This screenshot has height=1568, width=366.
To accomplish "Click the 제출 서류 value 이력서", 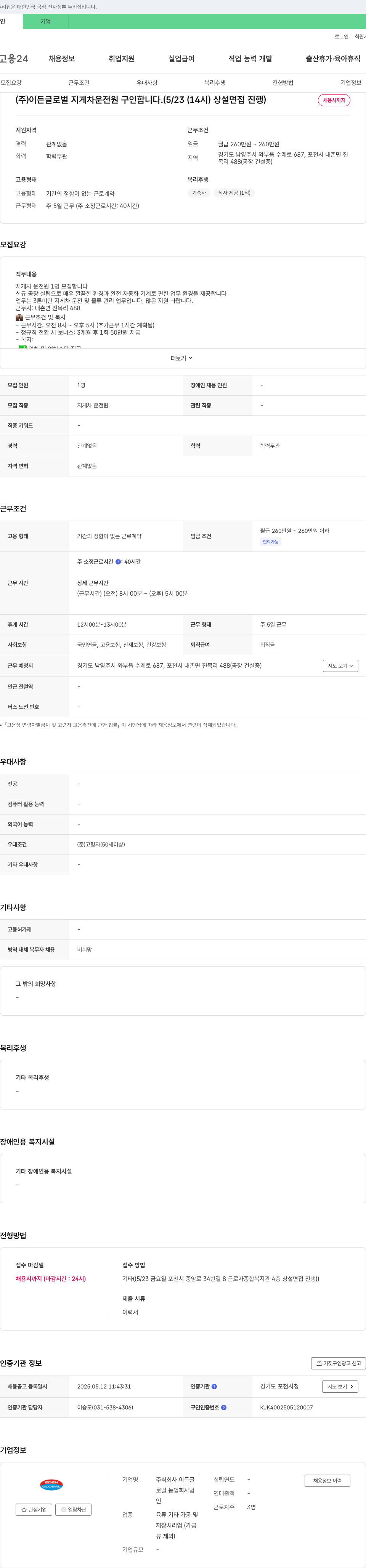I will tap(130, 1312).
